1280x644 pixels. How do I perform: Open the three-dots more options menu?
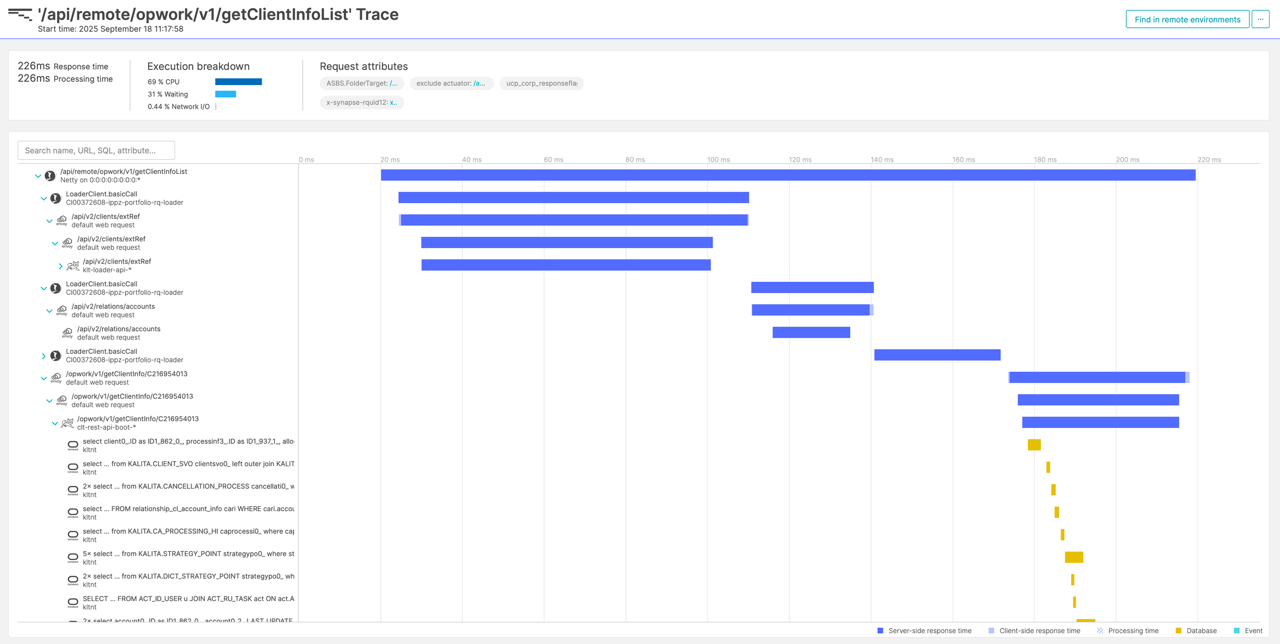[x=1260, y=19]
